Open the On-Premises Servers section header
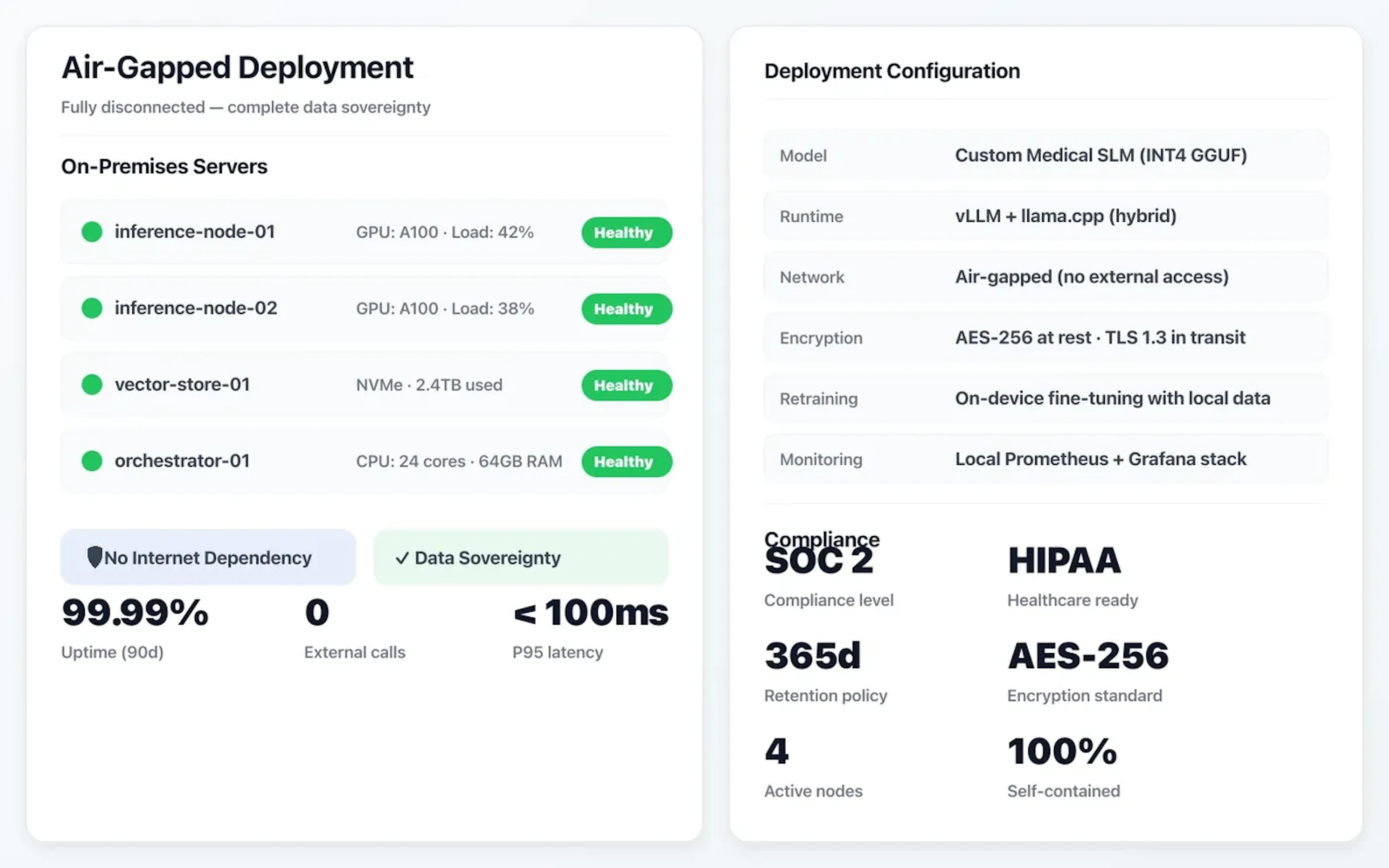The width and height of the screenshot is (1389, 868). tap(163, 166)
